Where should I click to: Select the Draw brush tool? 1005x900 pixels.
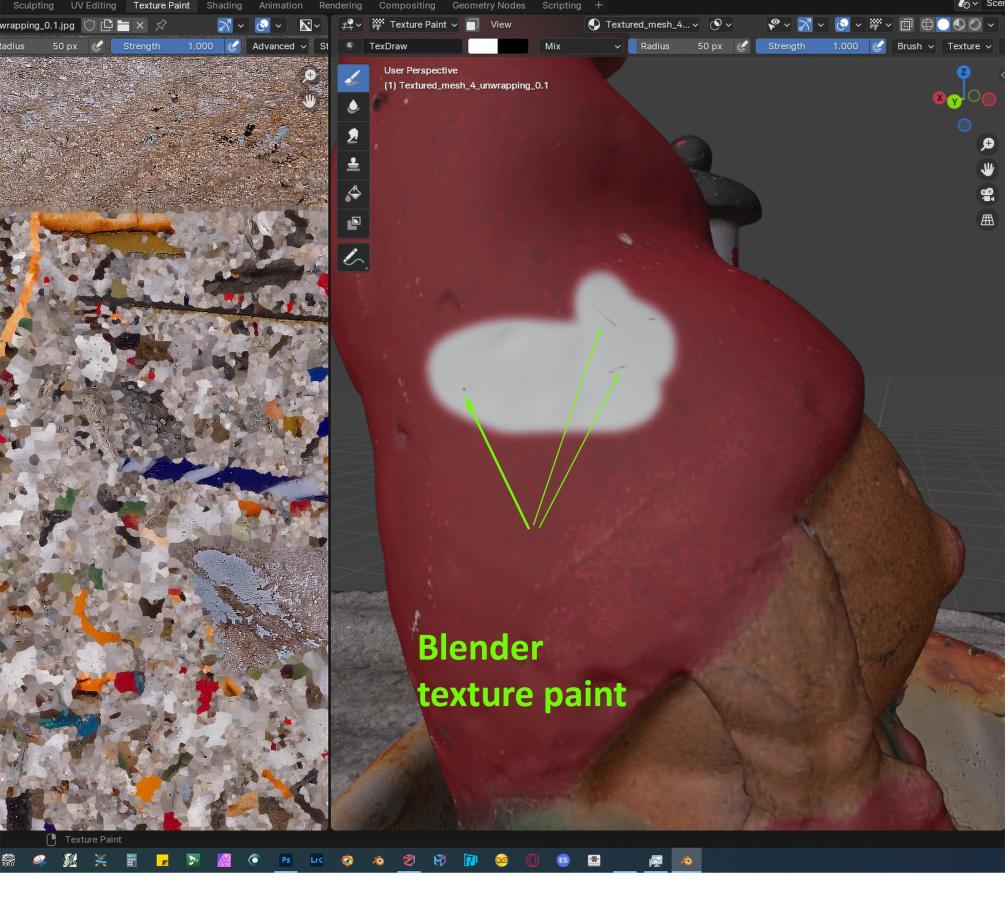click(x=353, y=76)
